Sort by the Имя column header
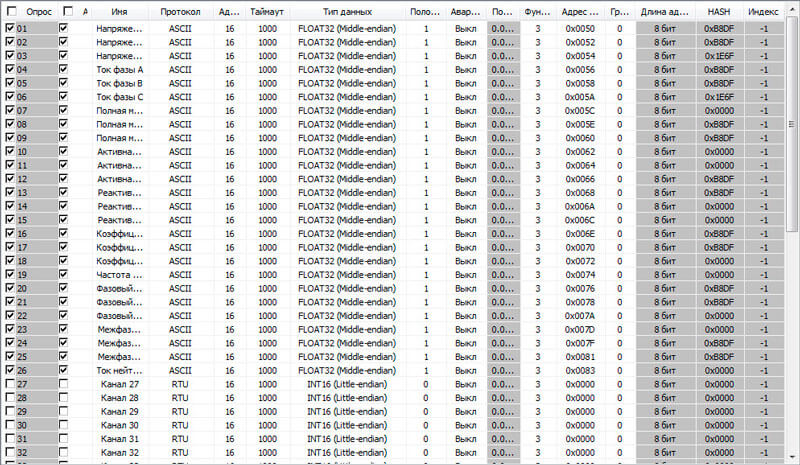This screenshot has height=465, width=800. coord(119,10)
